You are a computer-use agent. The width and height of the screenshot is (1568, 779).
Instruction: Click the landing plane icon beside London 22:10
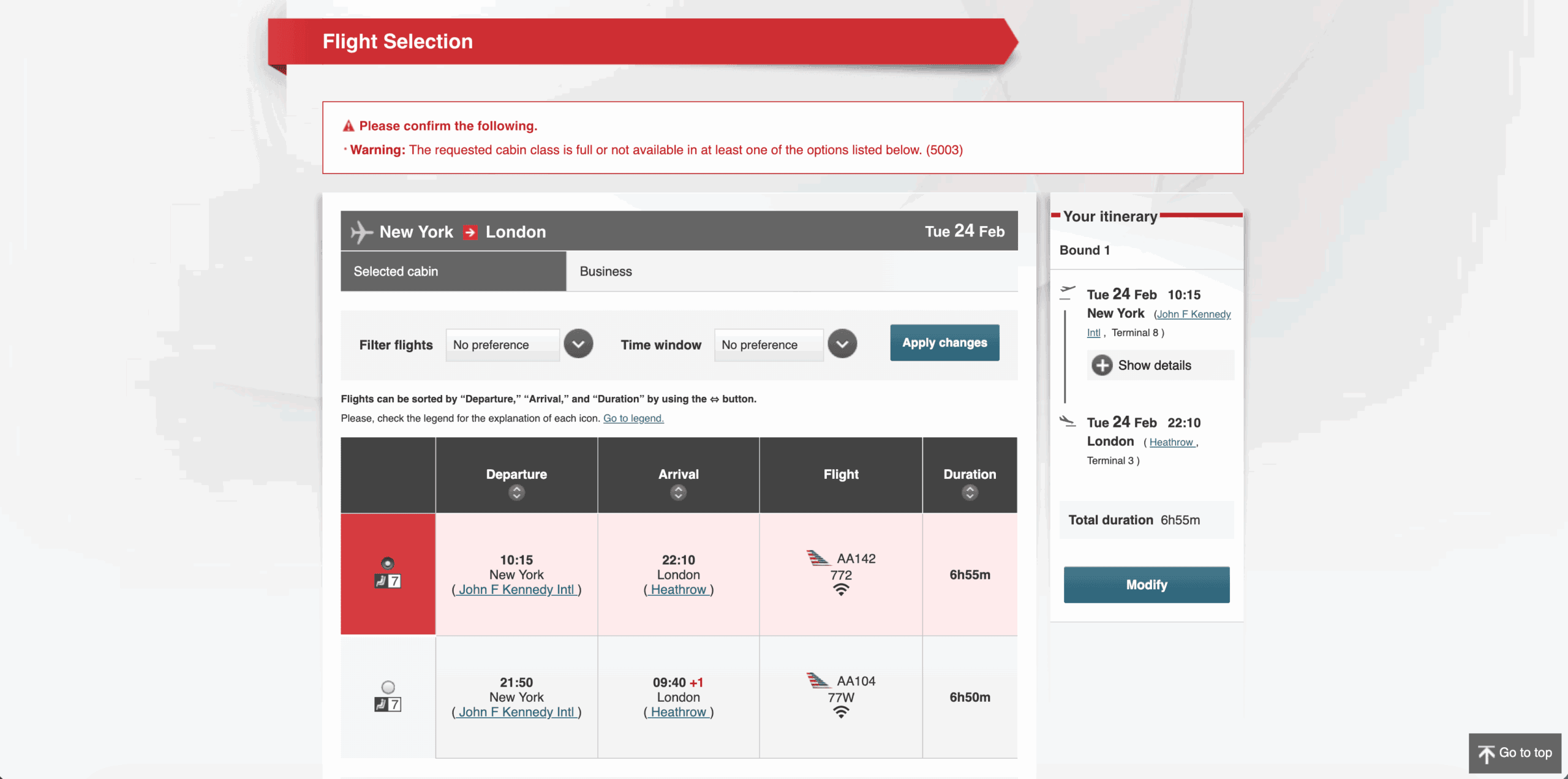point(1068,421)
